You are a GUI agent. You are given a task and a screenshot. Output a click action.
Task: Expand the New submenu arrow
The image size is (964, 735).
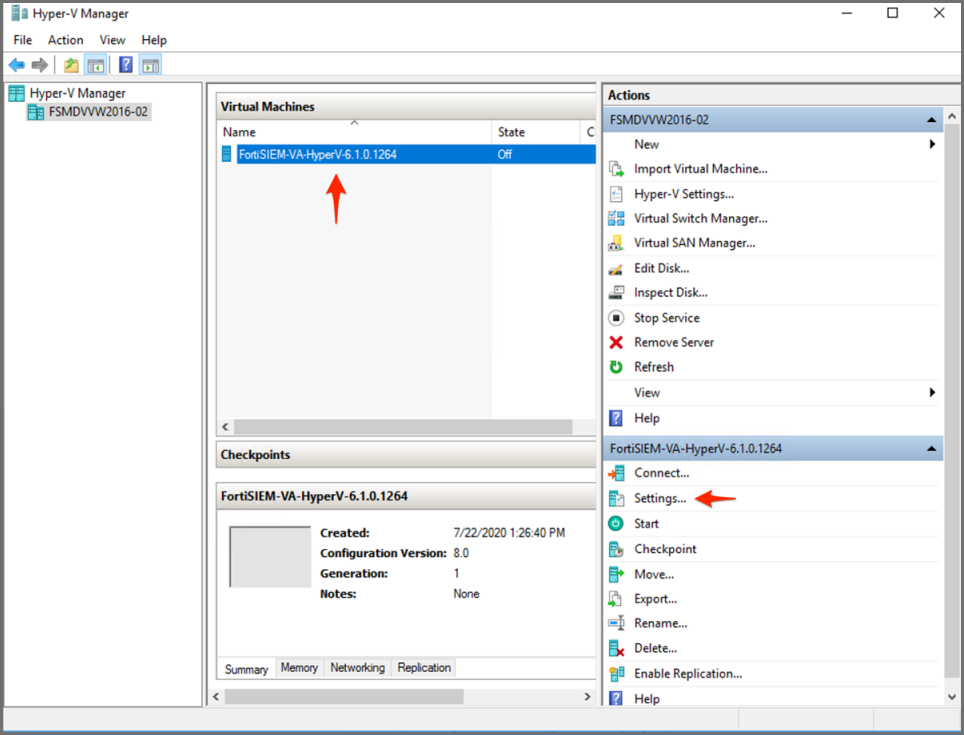tap(933, 143)
